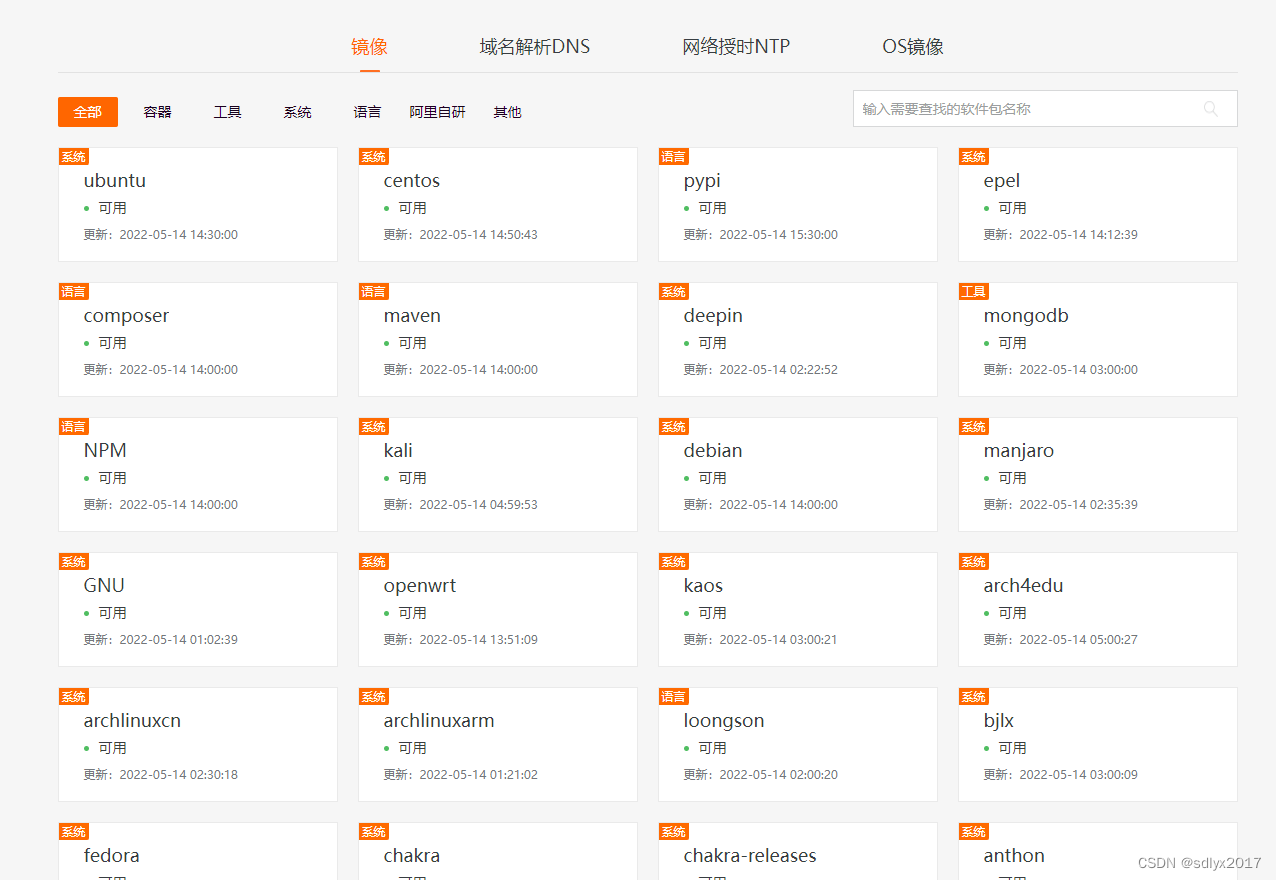
Task: Open the kaos mirror card
Action: 798,609
